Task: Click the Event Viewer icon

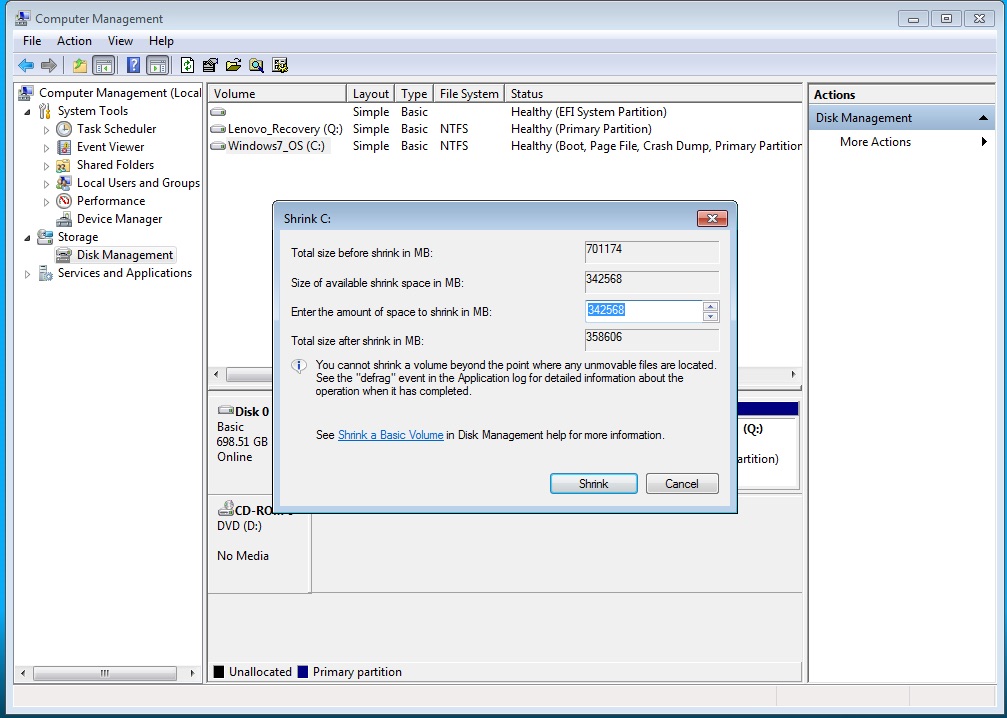Action: click(64, 146)
